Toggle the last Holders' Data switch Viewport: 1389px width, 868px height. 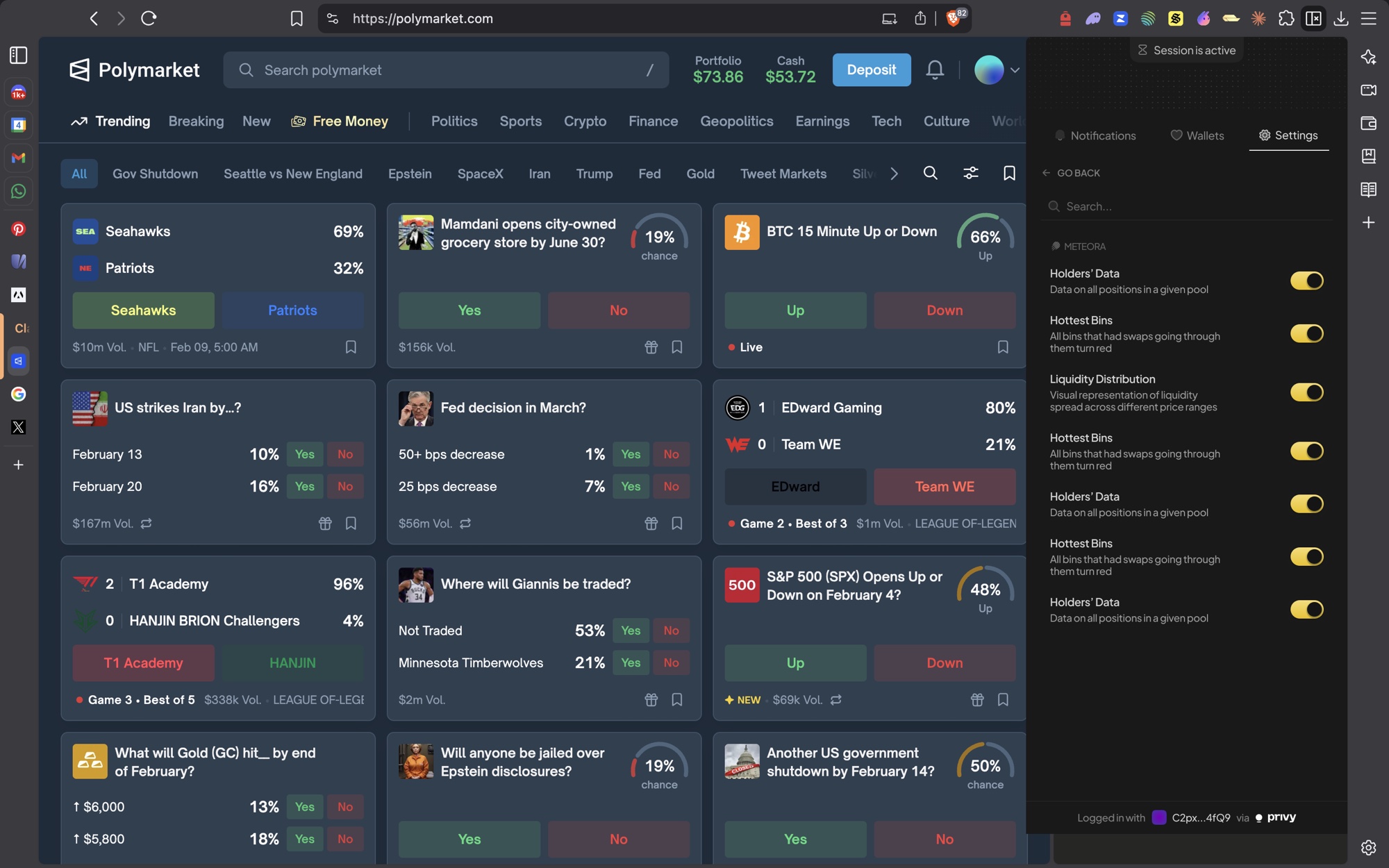pyautogui.click(x=1306, y=609)
